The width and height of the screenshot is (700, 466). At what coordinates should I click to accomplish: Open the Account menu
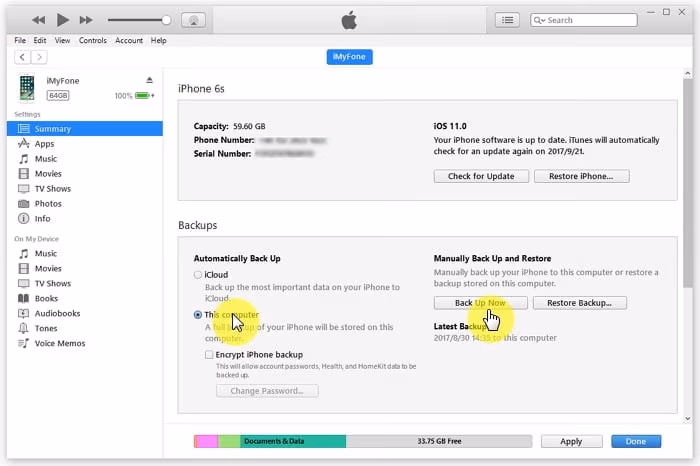click(x=129, y=40)
